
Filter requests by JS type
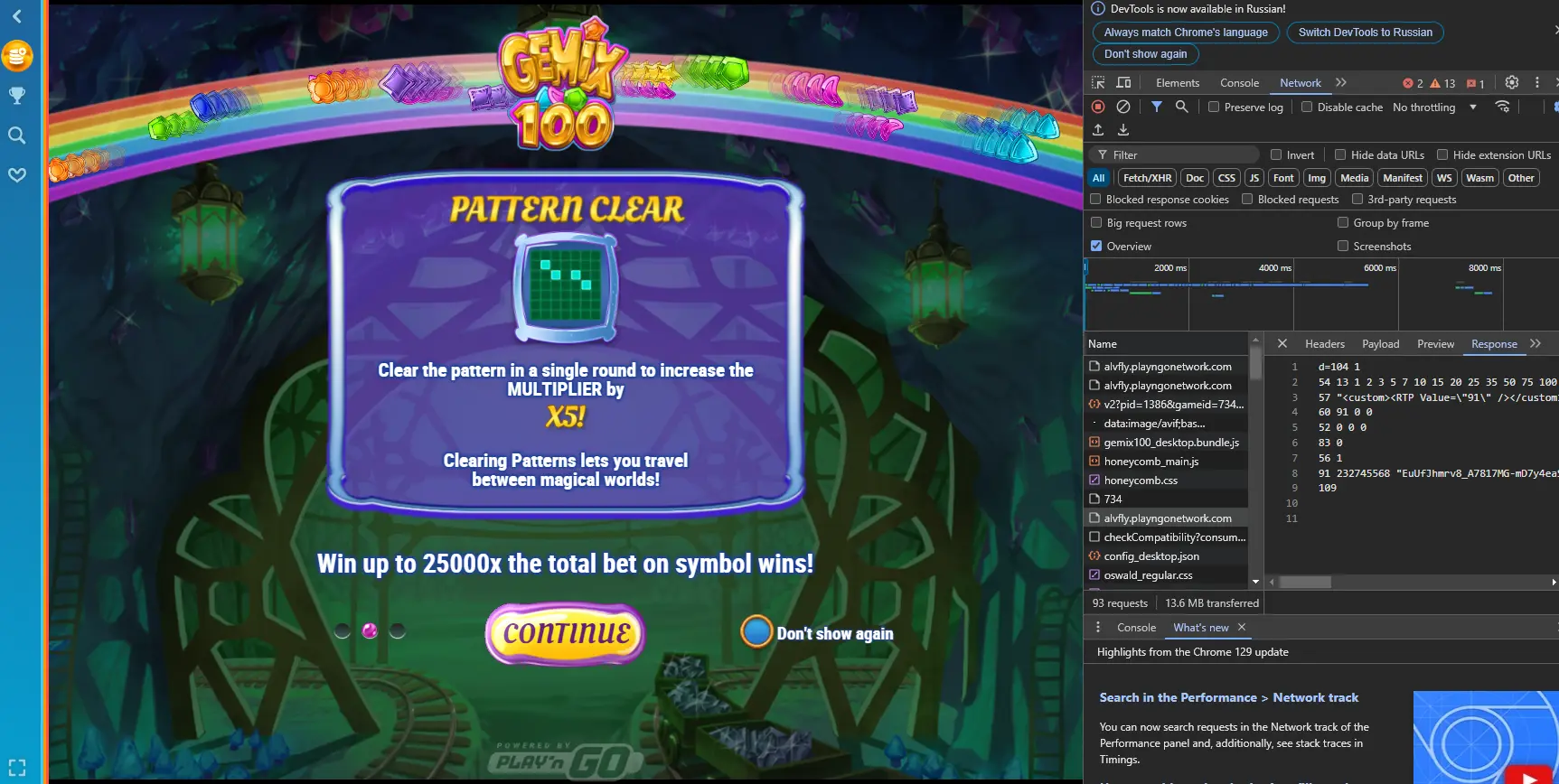tap(1254, 178)
